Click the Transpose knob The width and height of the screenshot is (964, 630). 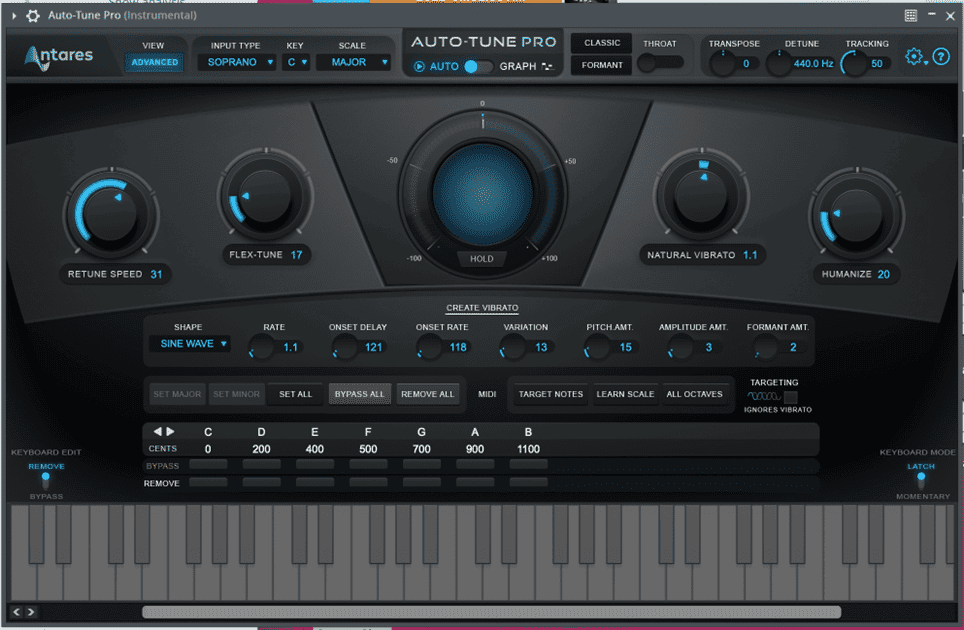pos(723,63)
